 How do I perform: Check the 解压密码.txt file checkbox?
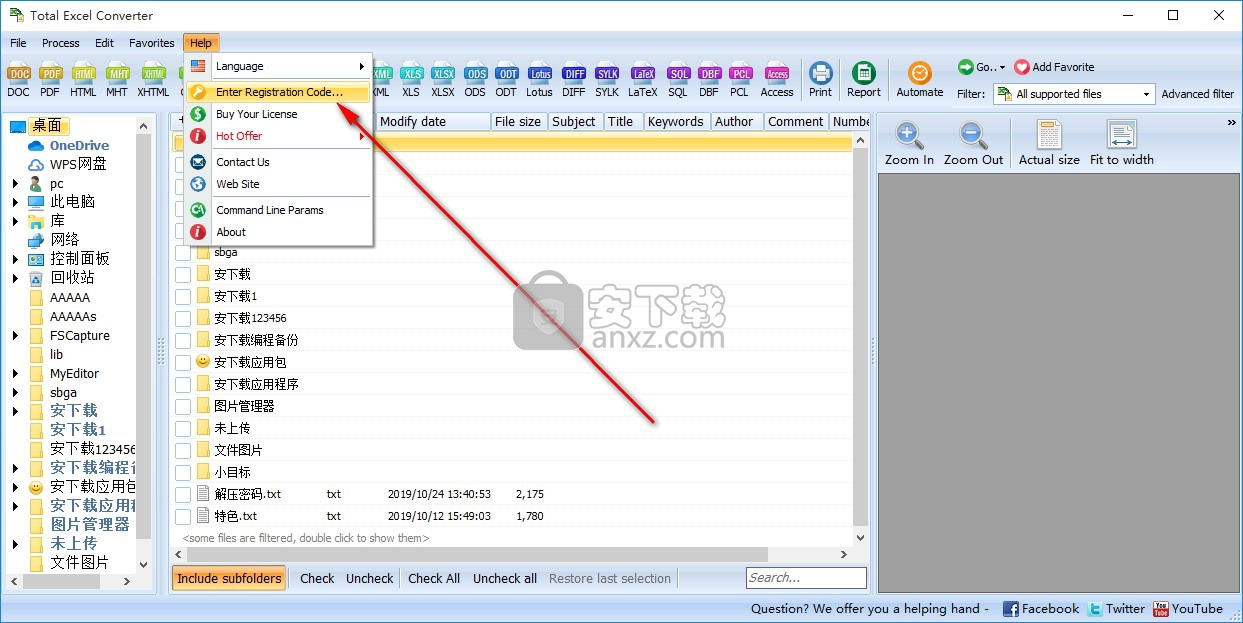pyautogui.click(x=183, y=494)
